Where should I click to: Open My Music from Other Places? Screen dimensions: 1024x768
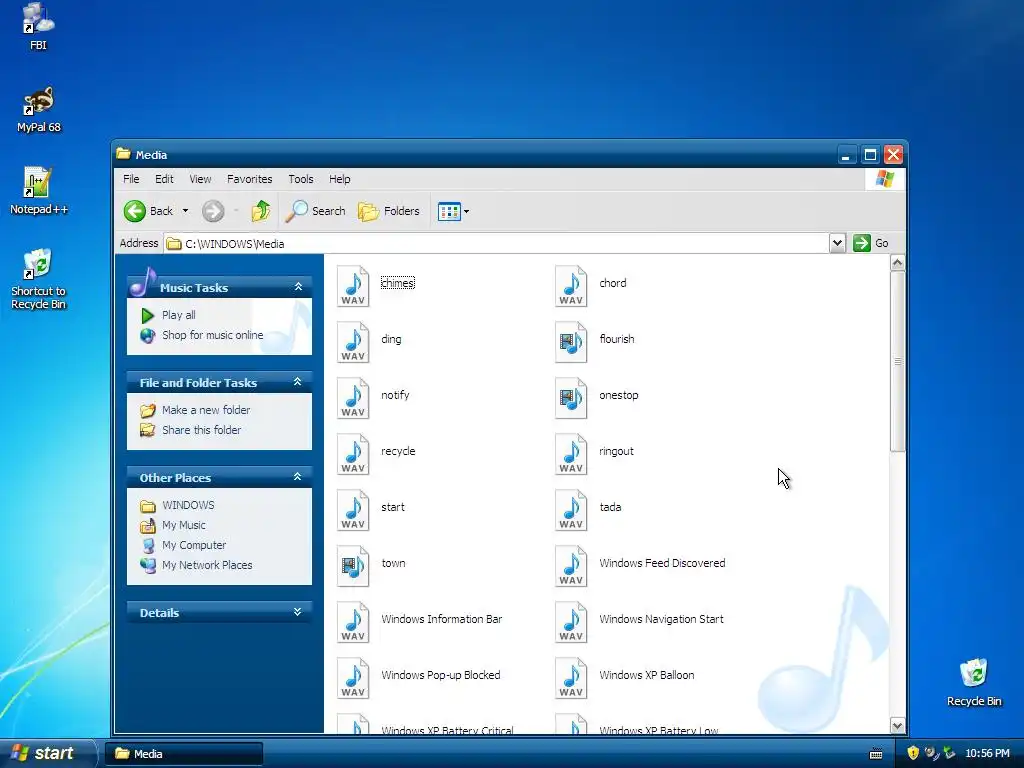point(184,525)
